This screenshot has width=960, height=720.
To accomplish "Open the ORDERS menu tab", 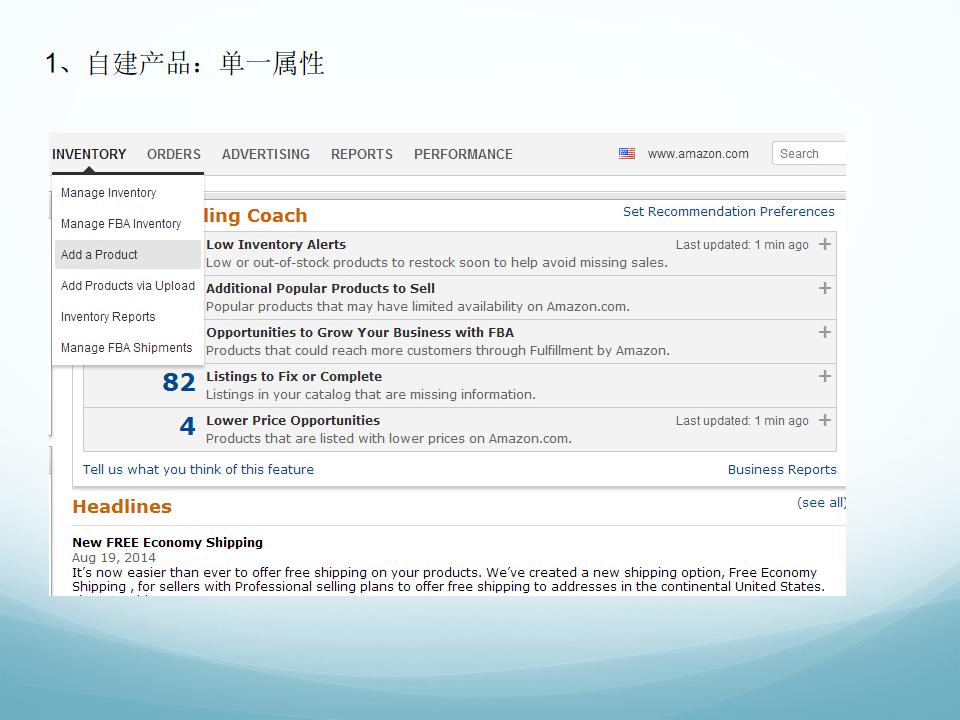I will [x=174, y=154].
